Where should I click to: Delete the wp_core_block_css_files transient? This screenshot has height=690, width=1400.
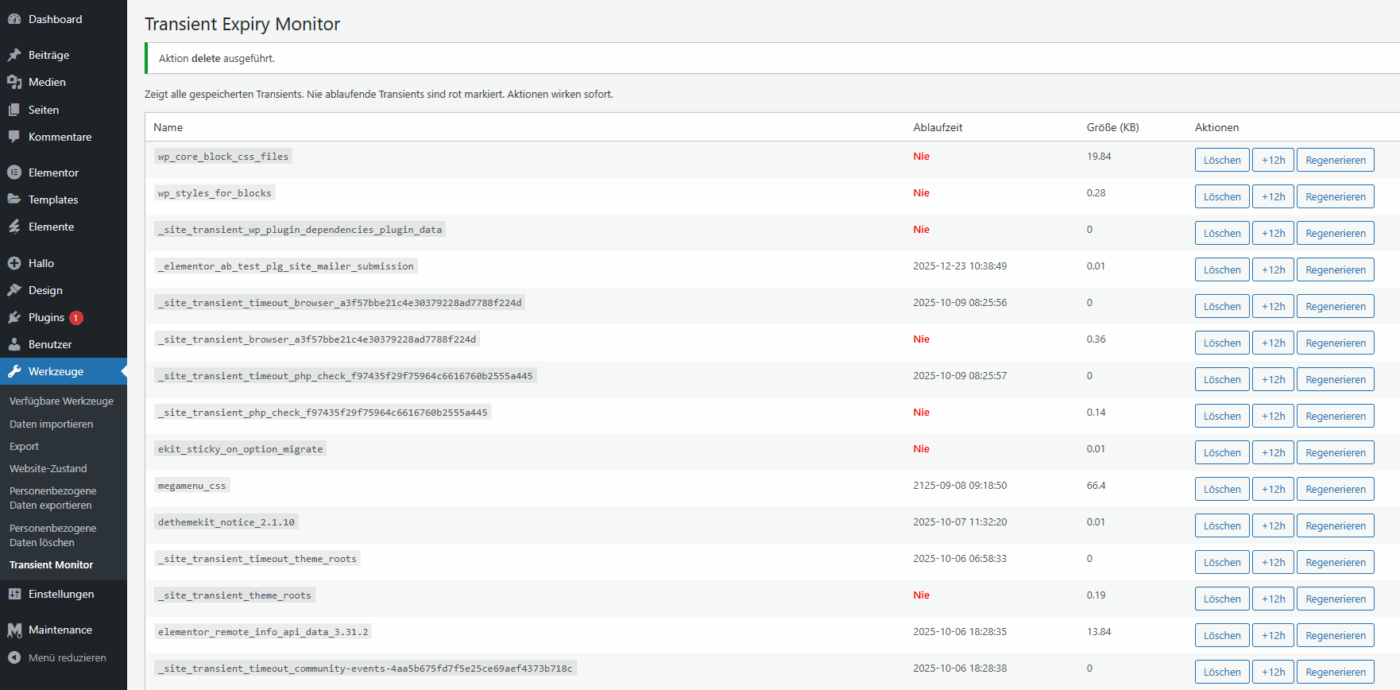tap(1221, 160)
